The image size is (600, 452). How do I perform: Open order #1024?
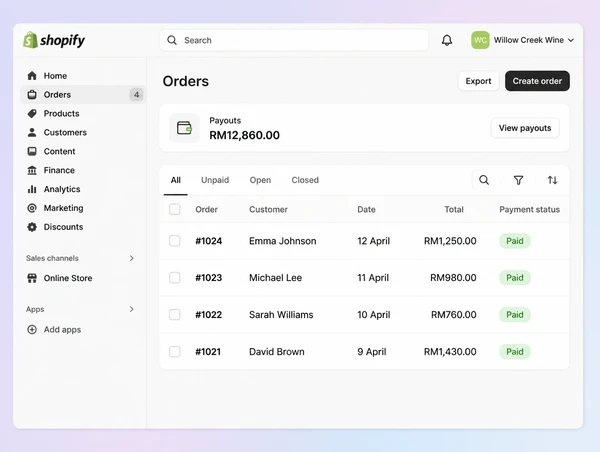209,241
